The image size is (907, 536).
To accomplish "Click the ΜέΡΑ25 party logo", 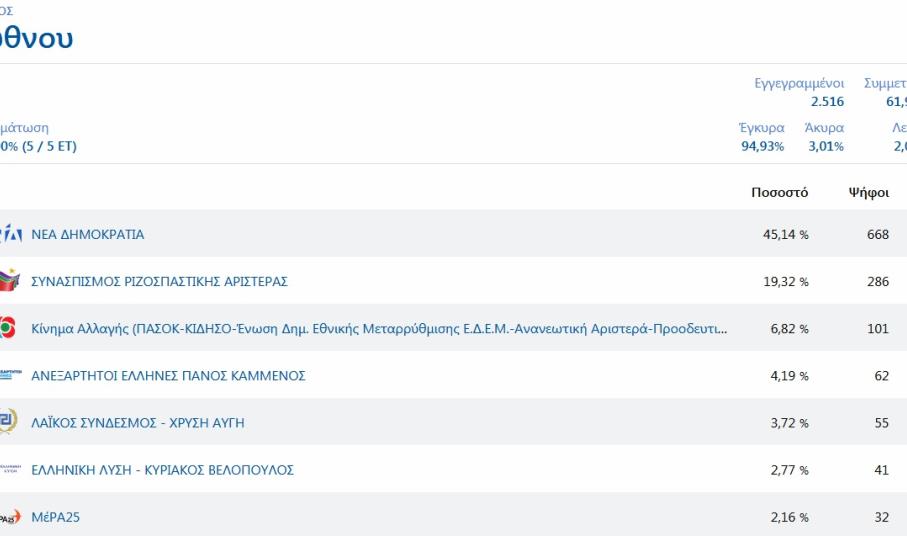I will coord(9,517).
